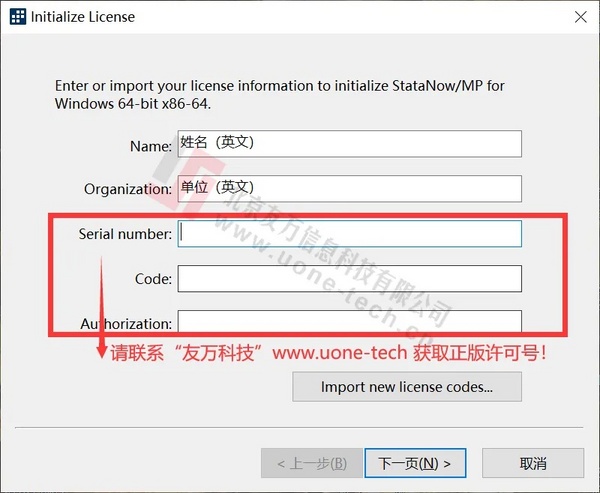
Task: Click the disabled 上一步(B) back button
Action: 312,463
